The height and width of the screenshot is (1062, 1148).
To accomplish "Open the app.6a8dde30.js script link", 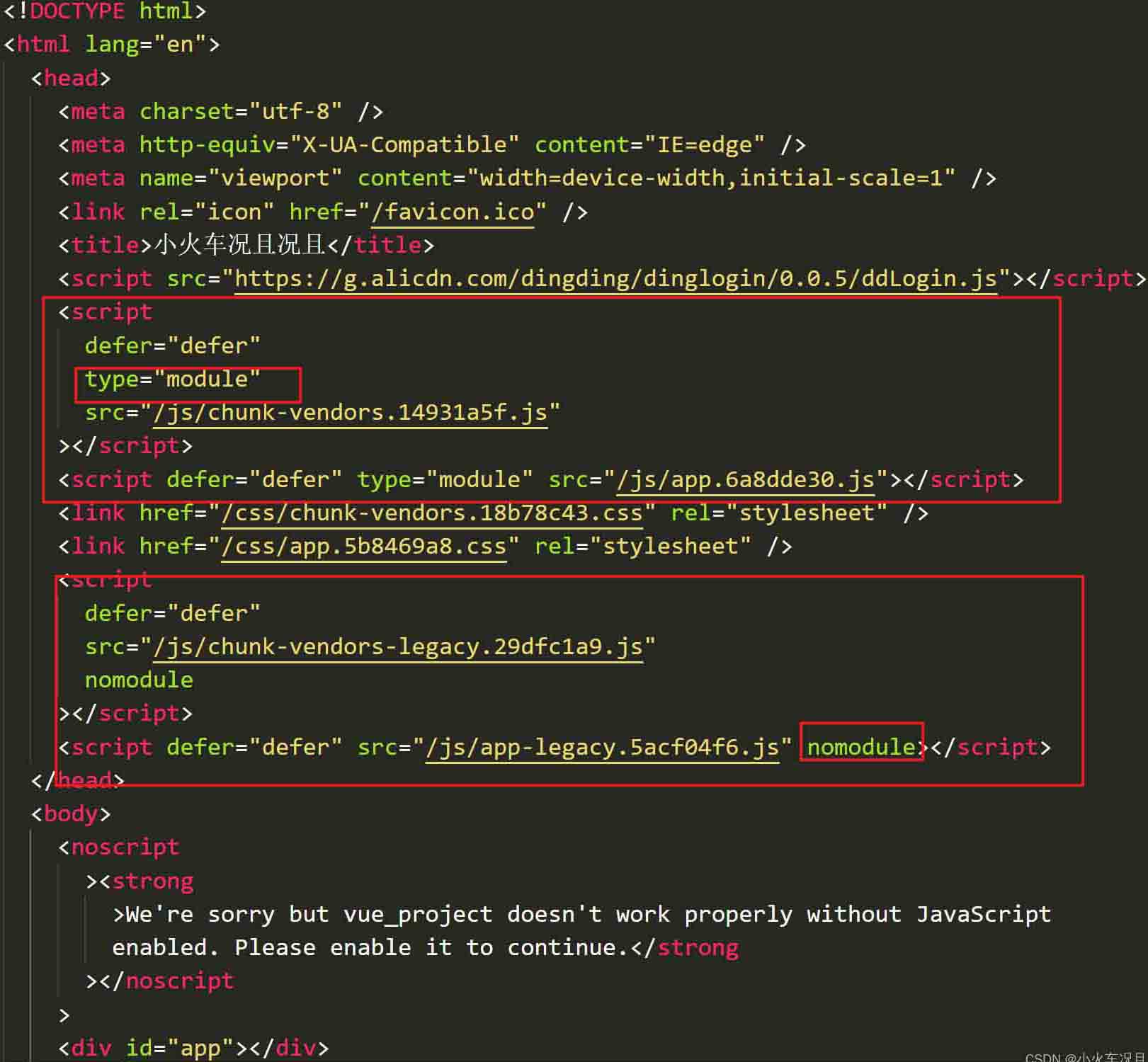I will pyautogui.click(x=746, y=479).
